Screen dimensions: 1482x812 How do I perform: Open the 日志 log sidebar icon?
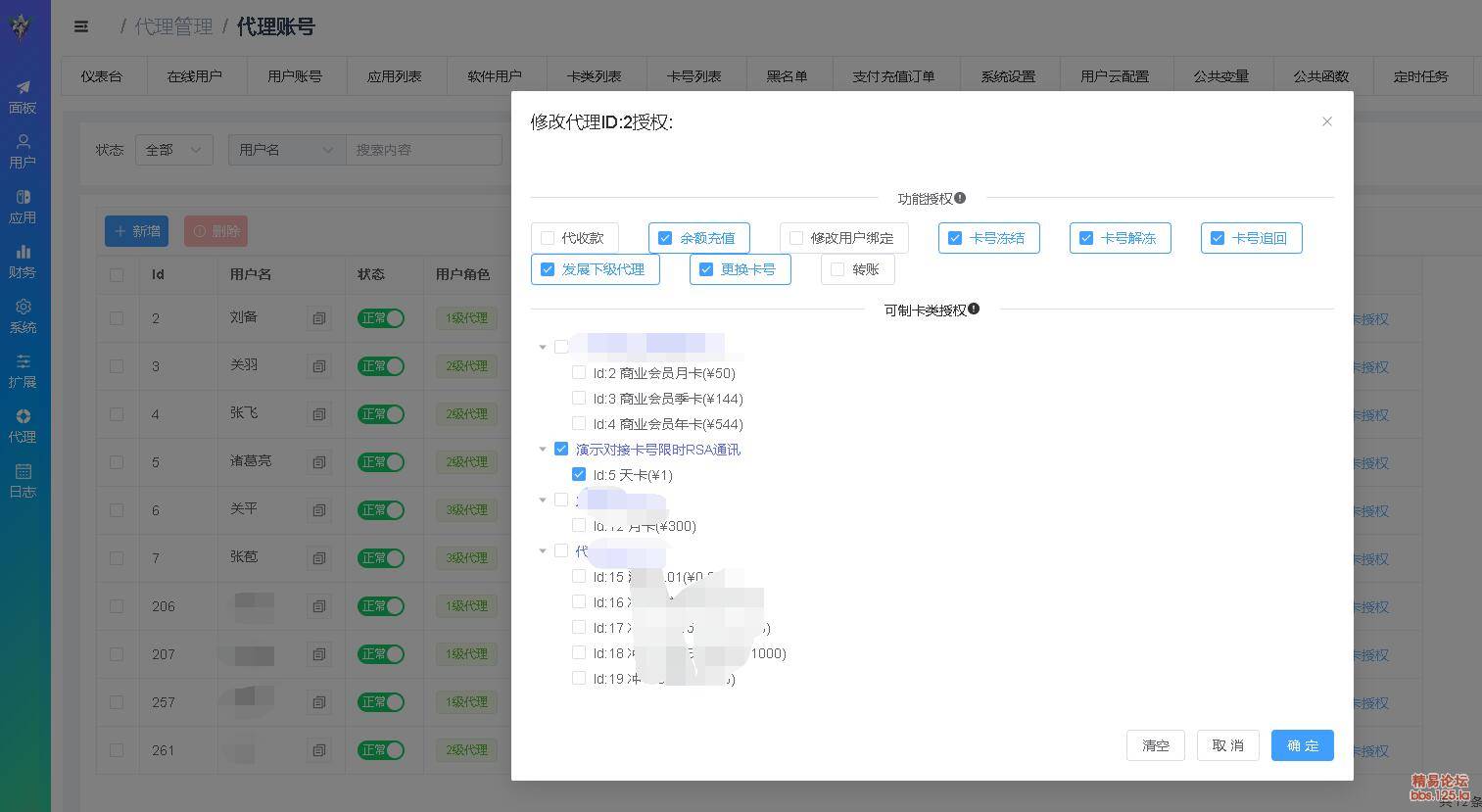coord(23,480)
